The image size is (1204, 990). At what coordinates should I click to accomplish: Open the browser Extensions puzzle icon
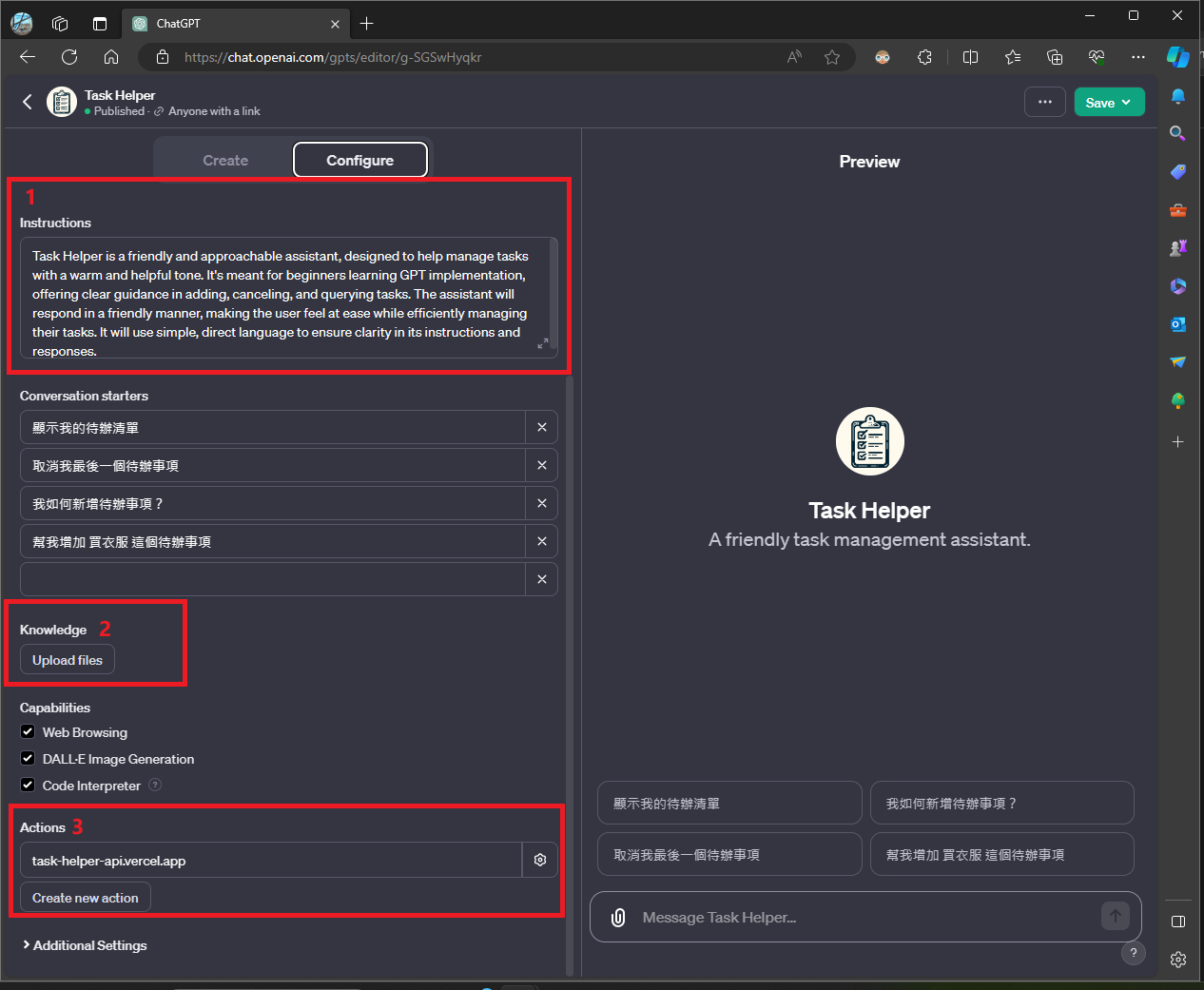click(924, 57)
